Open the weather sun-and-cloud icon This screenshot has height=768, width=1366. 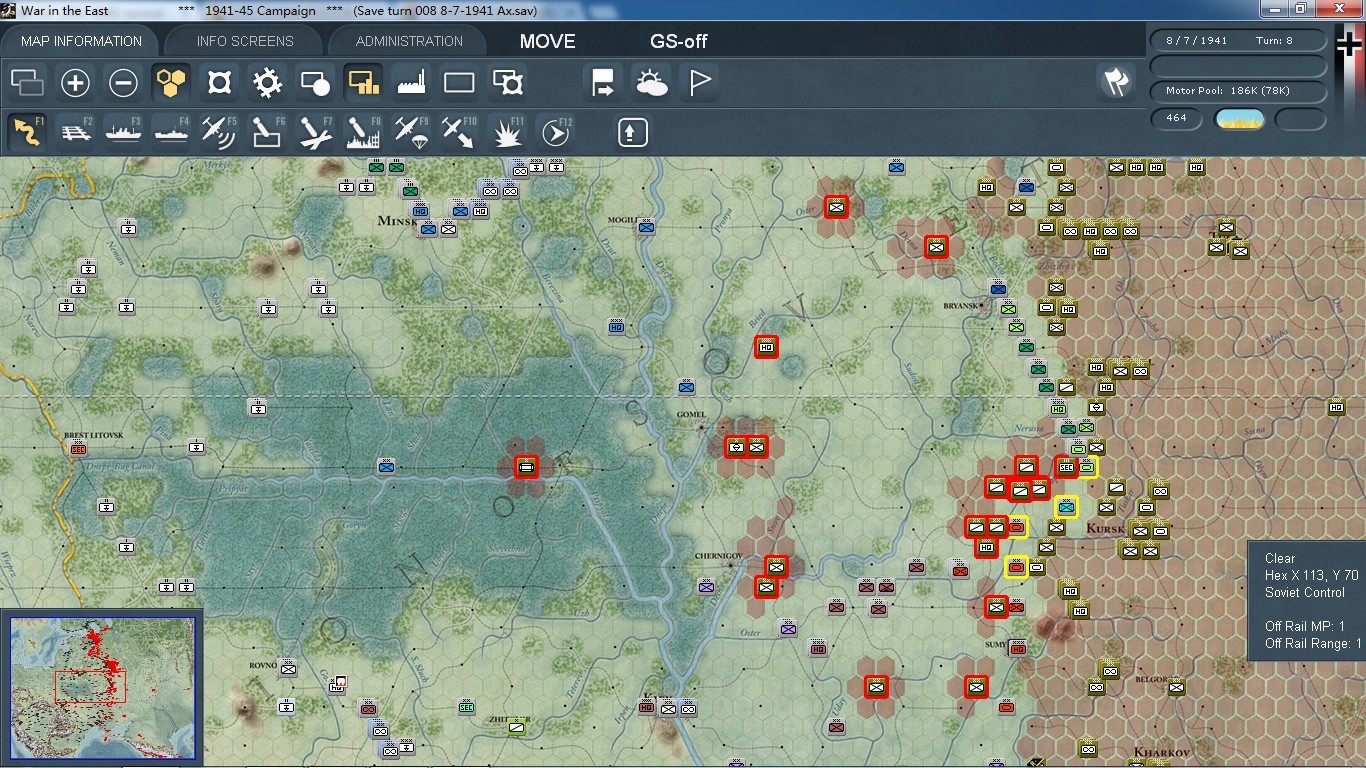click(x=651, y=82)
